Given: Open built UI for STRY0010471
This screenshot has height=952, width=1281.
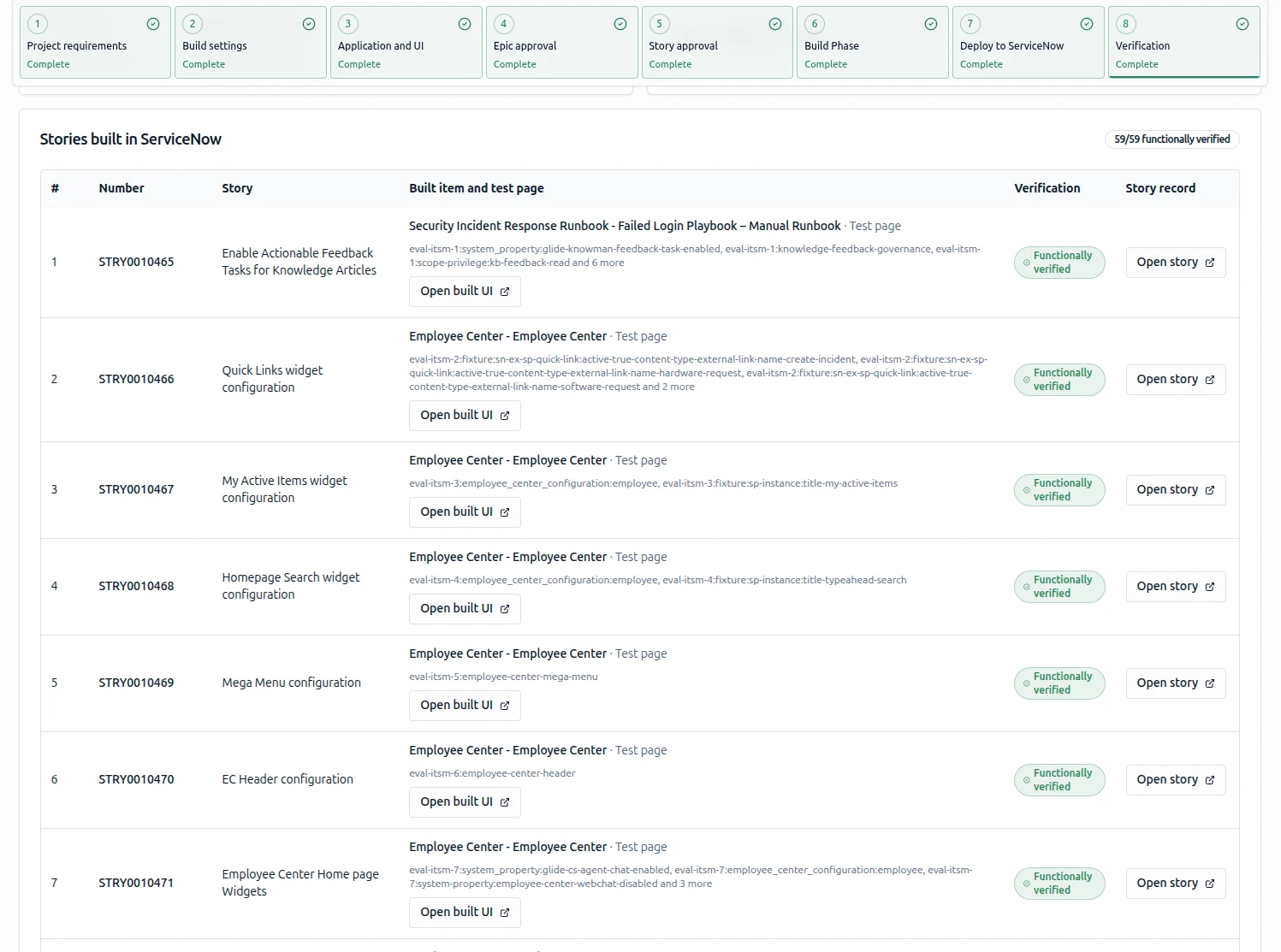Looking at the screenshot, I should click(x=465, y=913).
